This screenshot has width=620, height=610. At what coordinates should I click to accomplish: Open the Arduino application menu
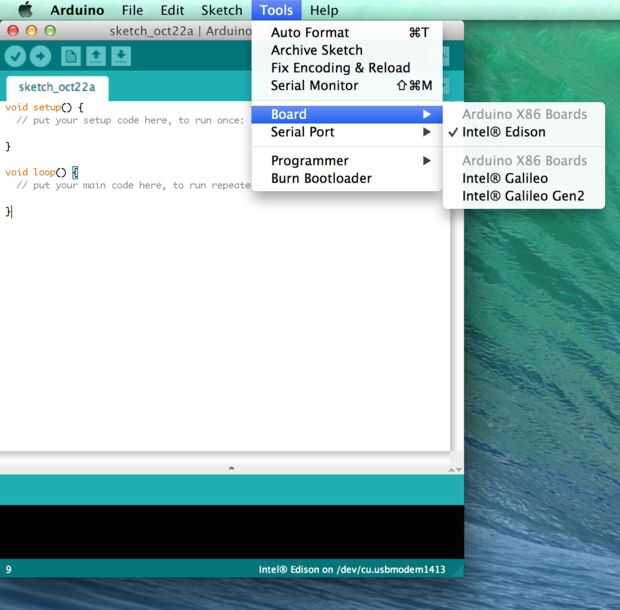77,10
